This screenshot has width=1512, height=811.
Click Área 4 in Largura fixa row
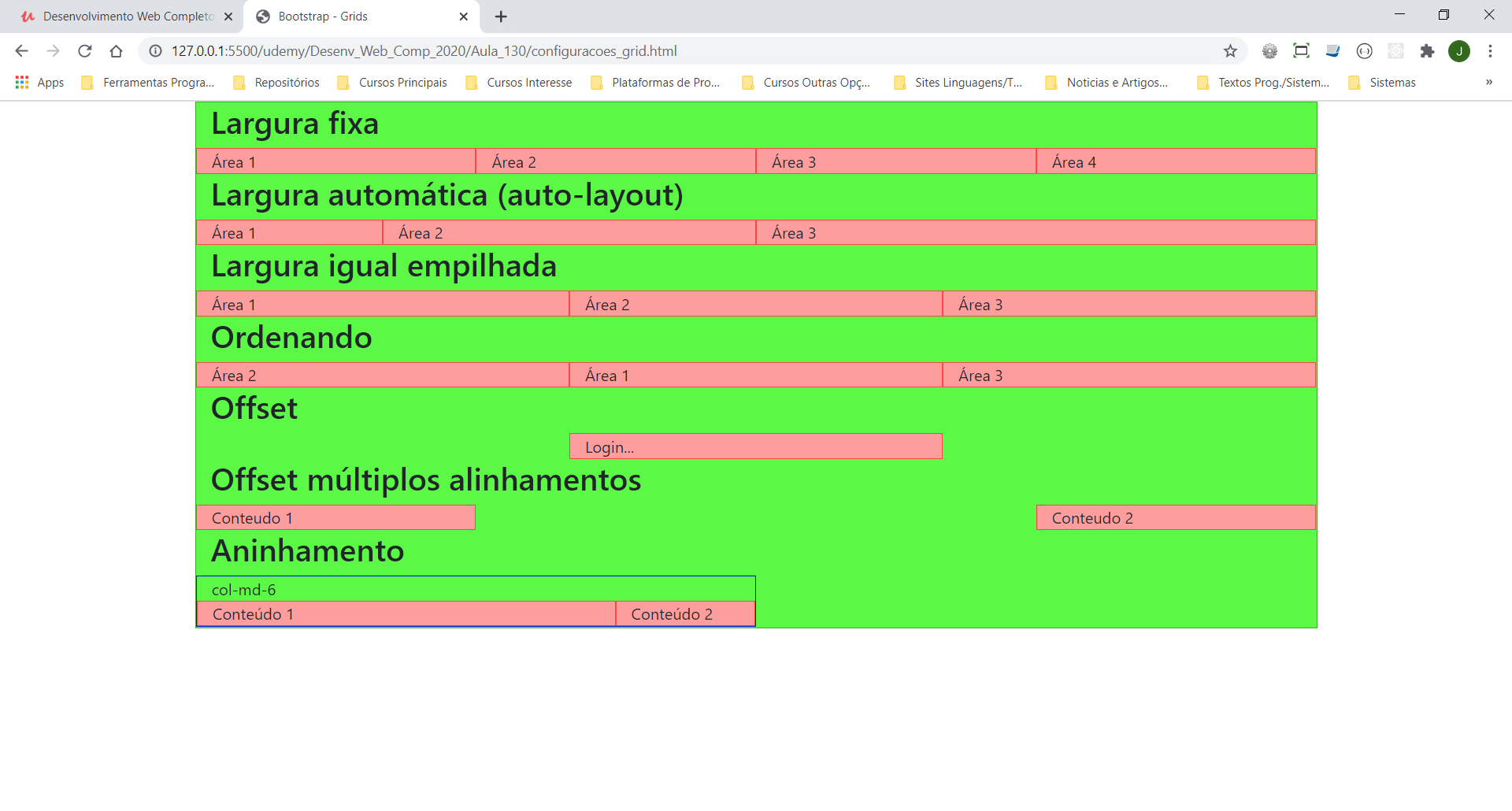[1176, 161]
